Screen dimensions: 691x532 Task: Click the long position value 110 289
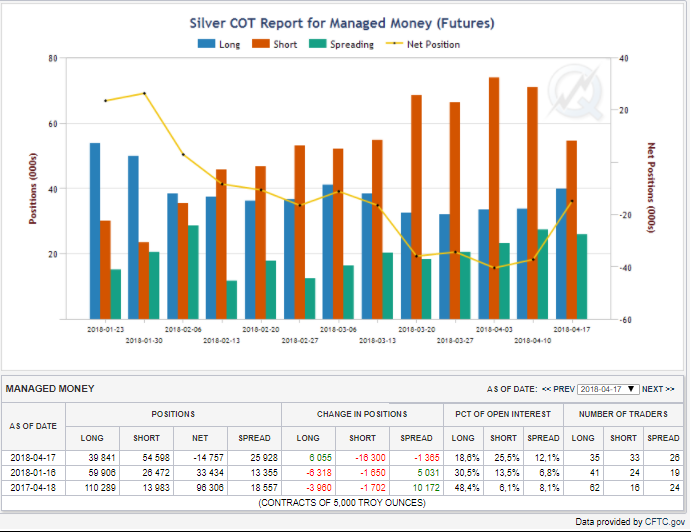coord(100,487)
